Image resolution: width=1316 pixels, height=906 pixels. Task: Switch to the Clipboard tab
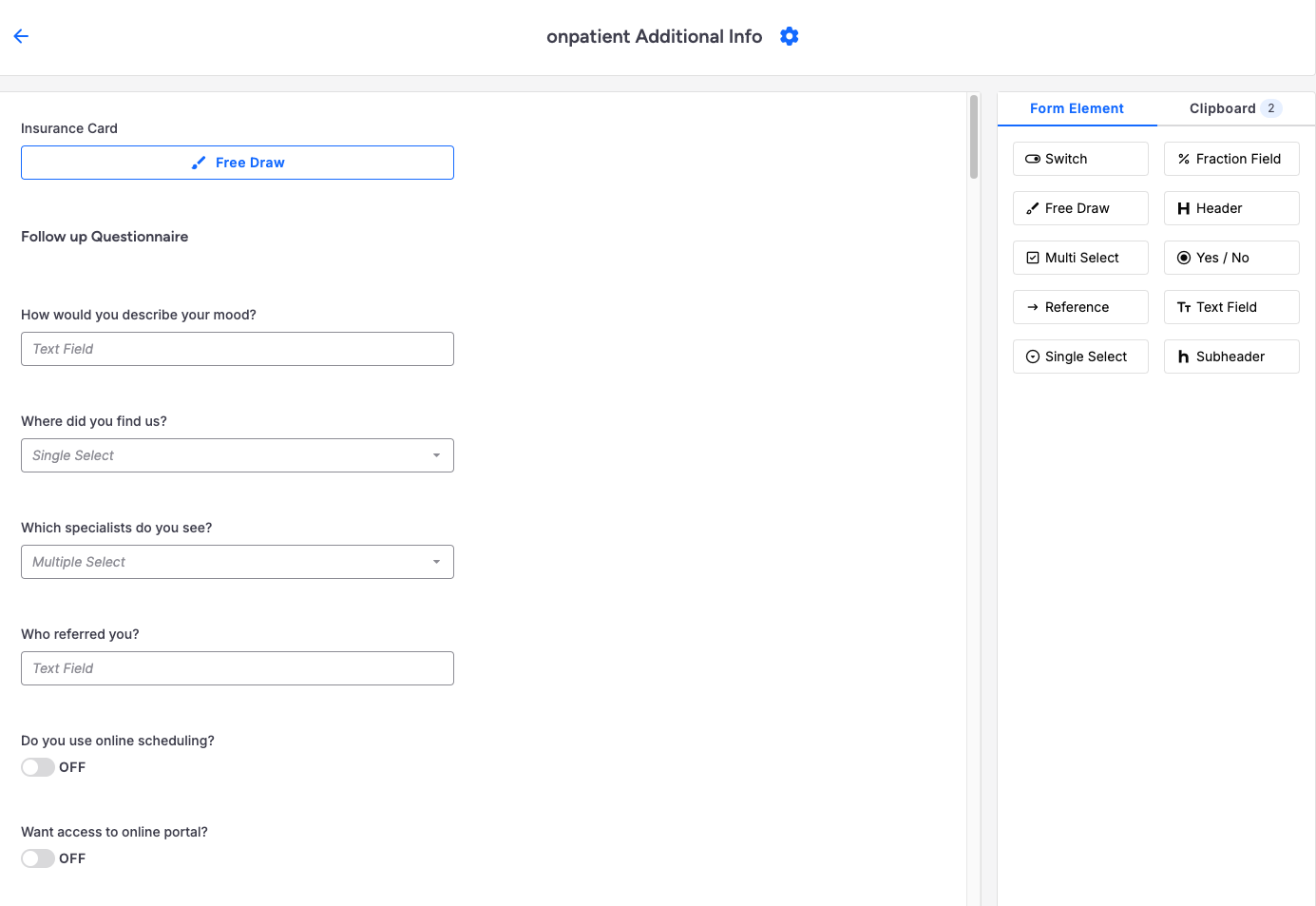[x=1234, y=108]
